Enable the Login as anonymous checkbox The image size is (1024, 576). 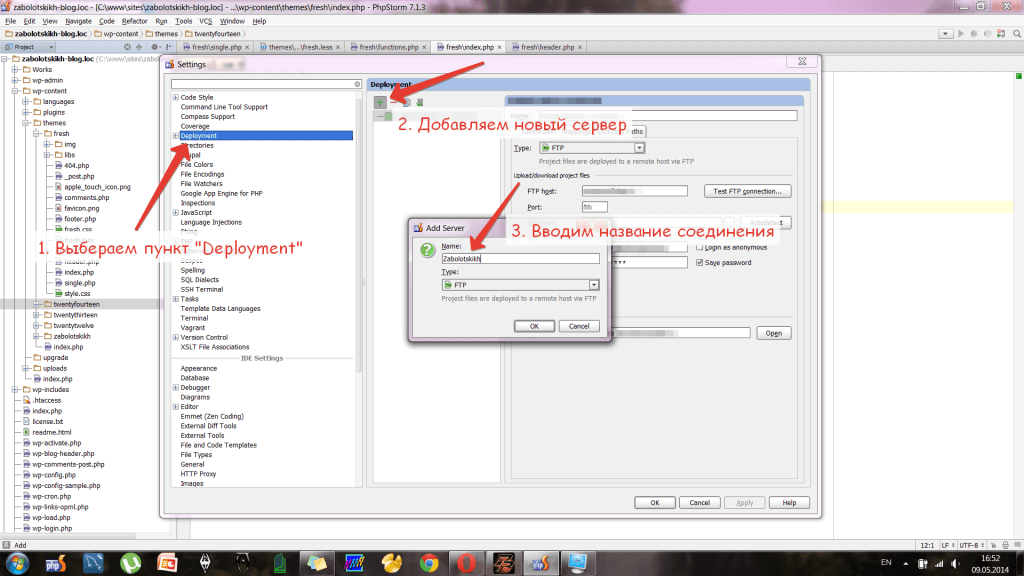699,248
